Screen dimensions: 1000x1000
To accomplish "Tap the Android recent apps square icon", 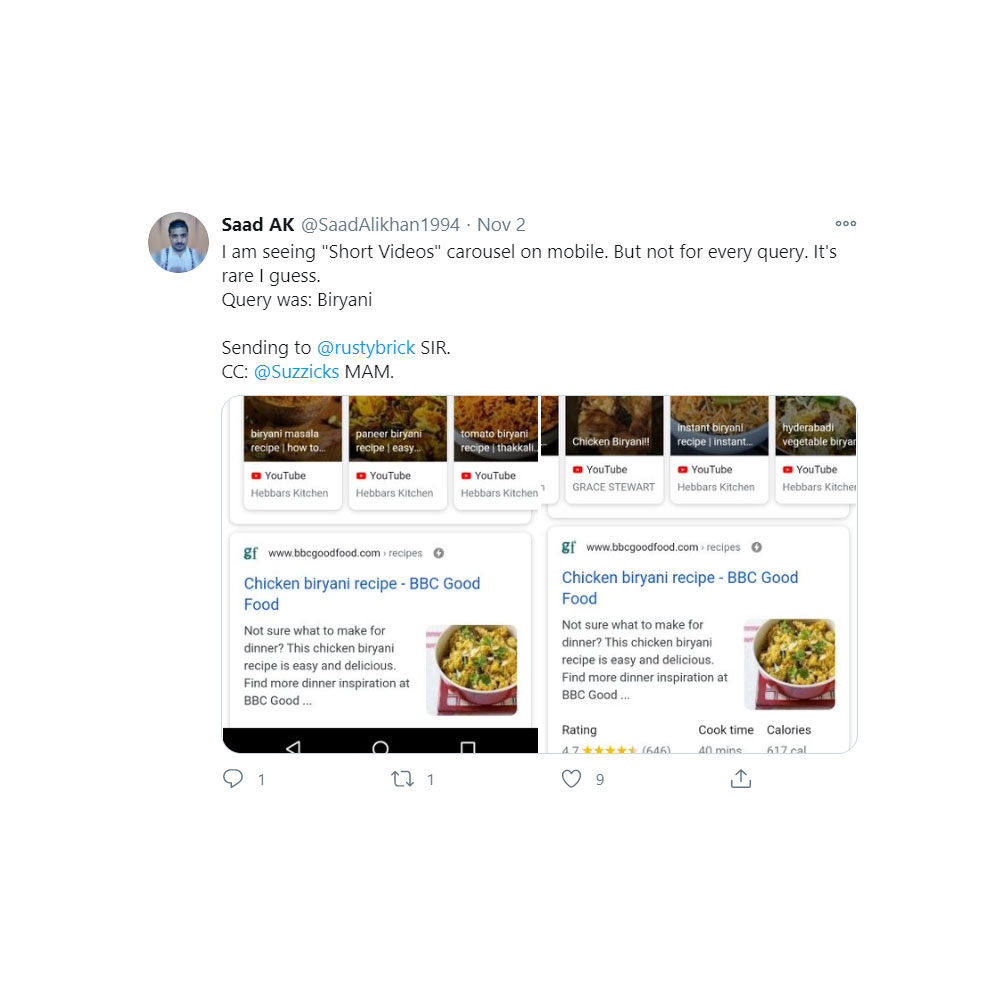I will click(x=467, y=747).
